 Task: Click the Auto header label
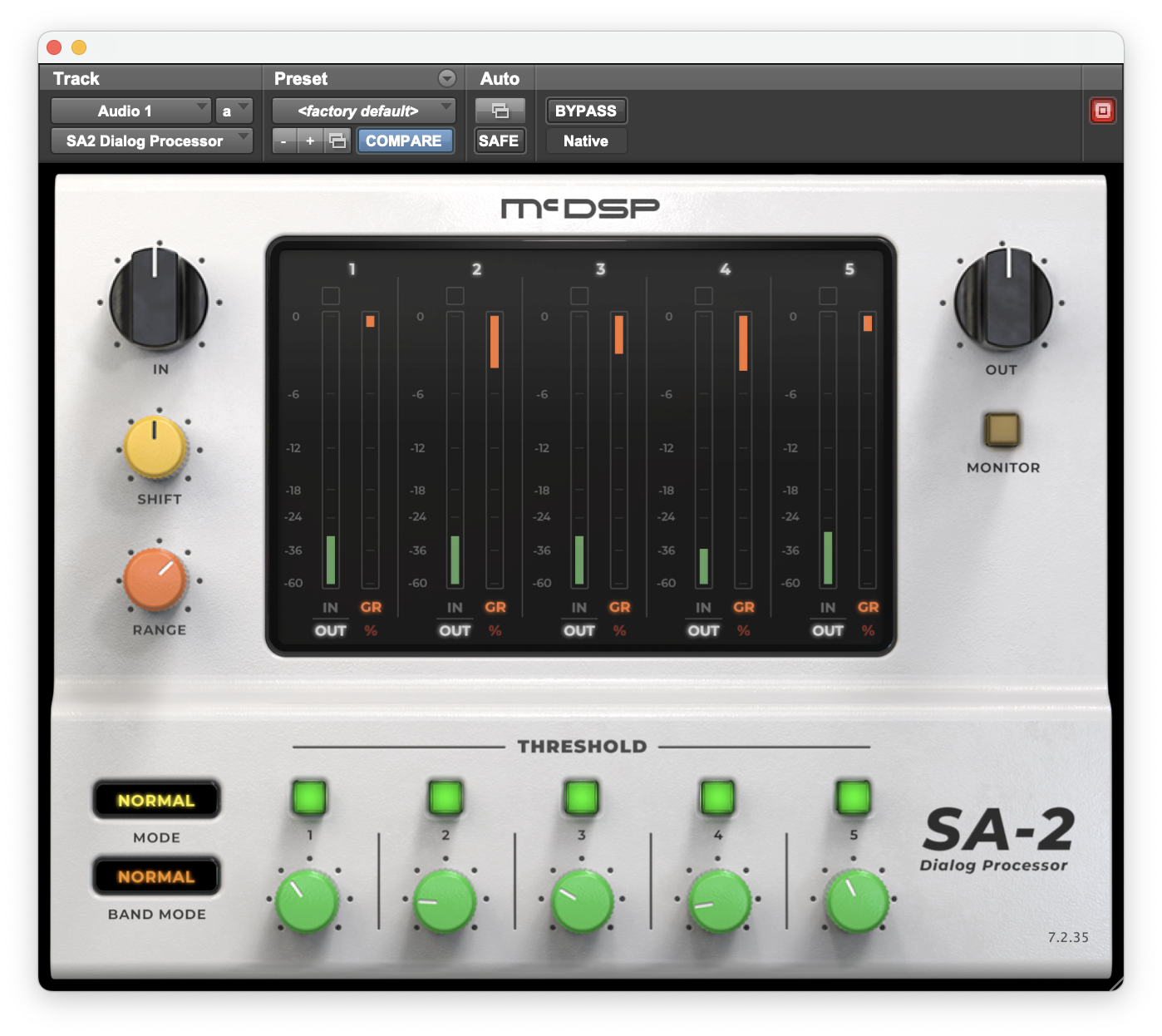pyautogui.click(x=500, y=78)
